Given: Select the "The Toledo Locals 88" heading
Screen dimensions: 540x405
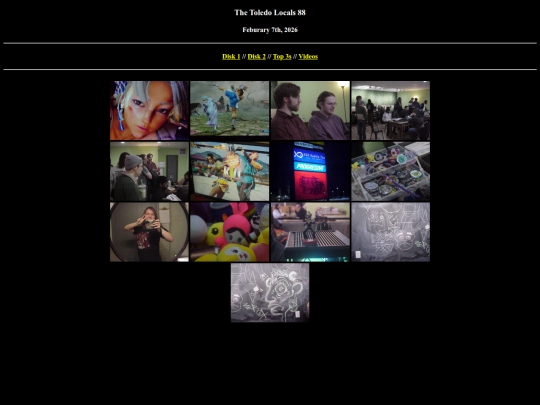Looking at the screenshot, I should tap(270, 12).
